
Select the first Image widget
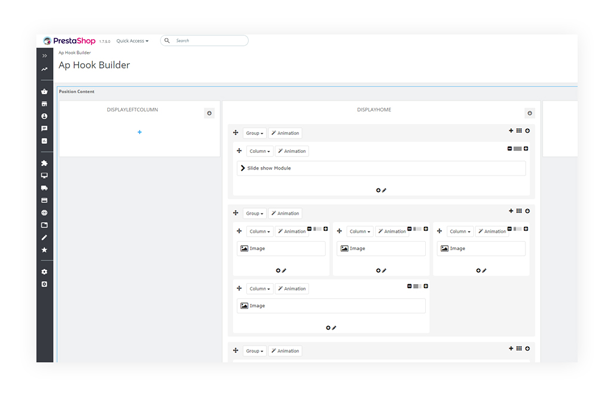281,249
